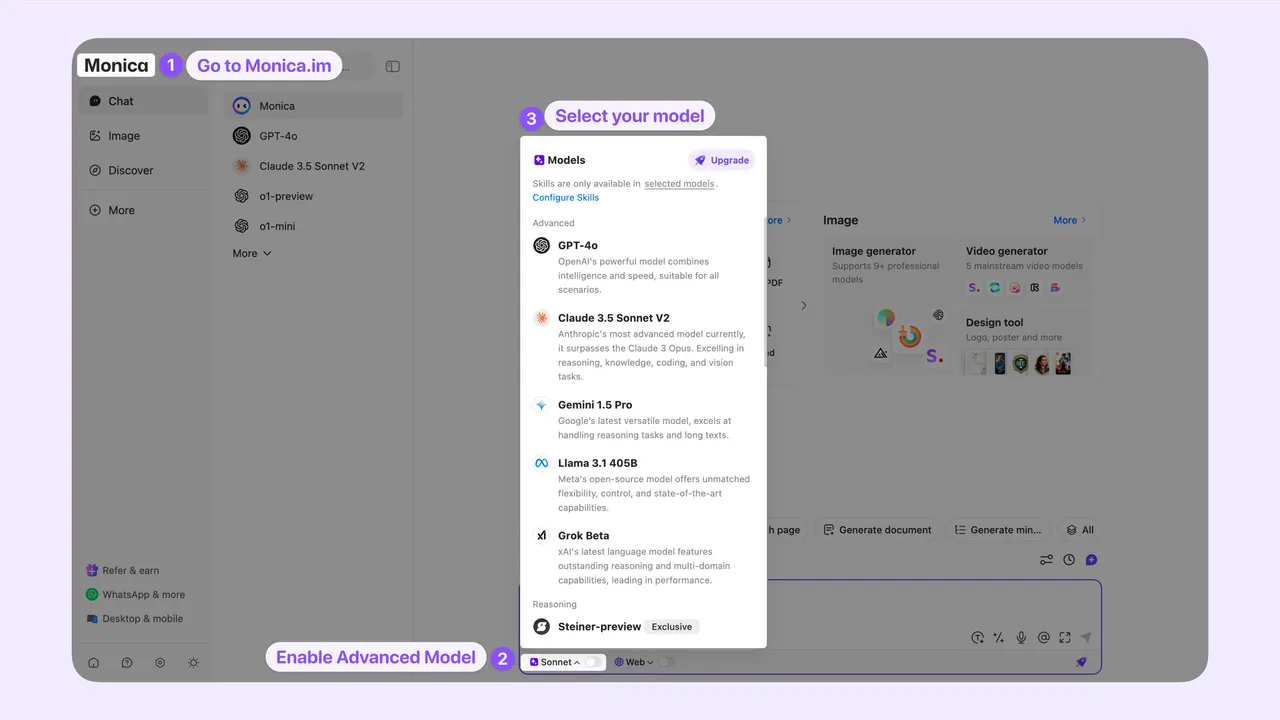Open the Image generator card
Image resolution: width=1280 pixels, height=720 pixels.
[x=889, y=305]
